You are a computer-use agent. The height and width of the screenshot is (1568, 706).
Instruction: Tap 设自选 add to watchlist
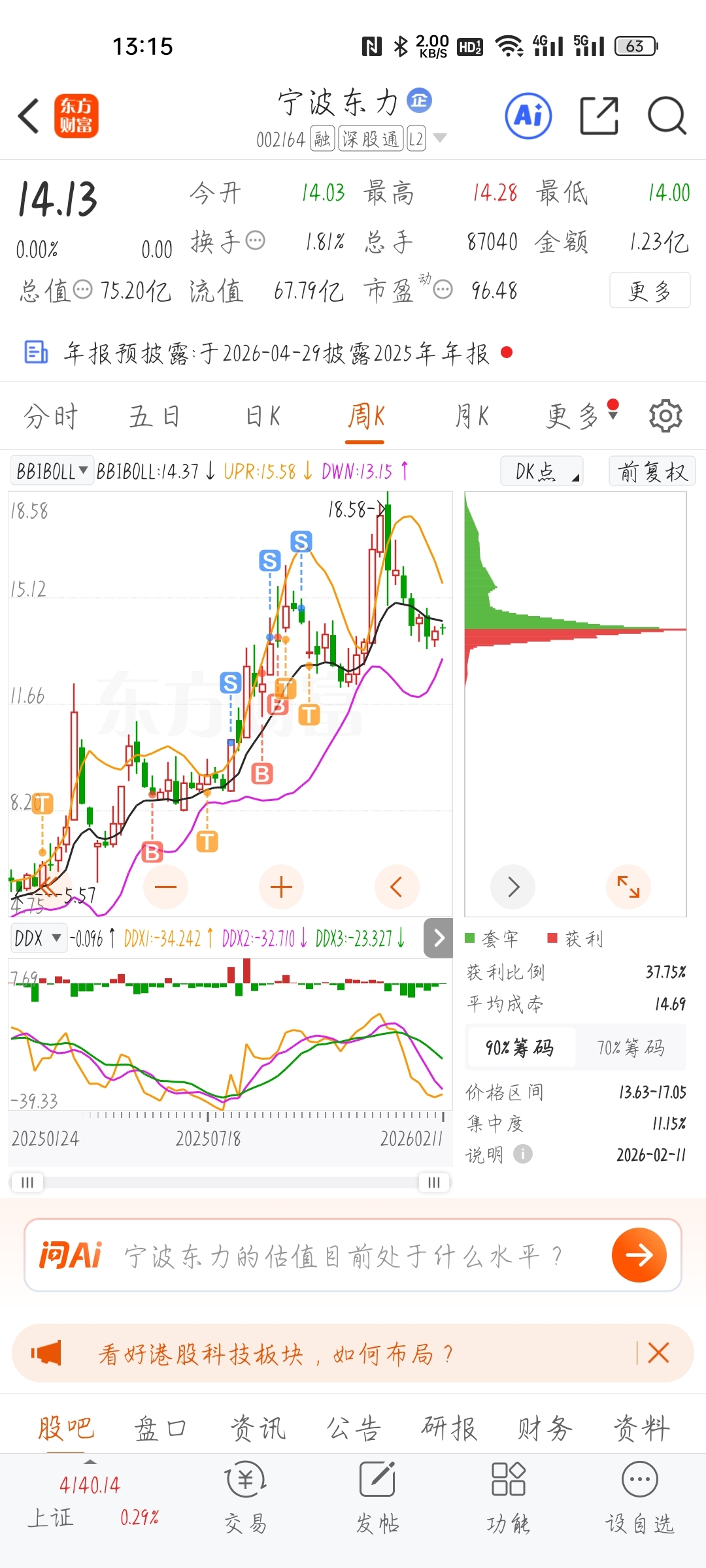tap(640, 1497)
